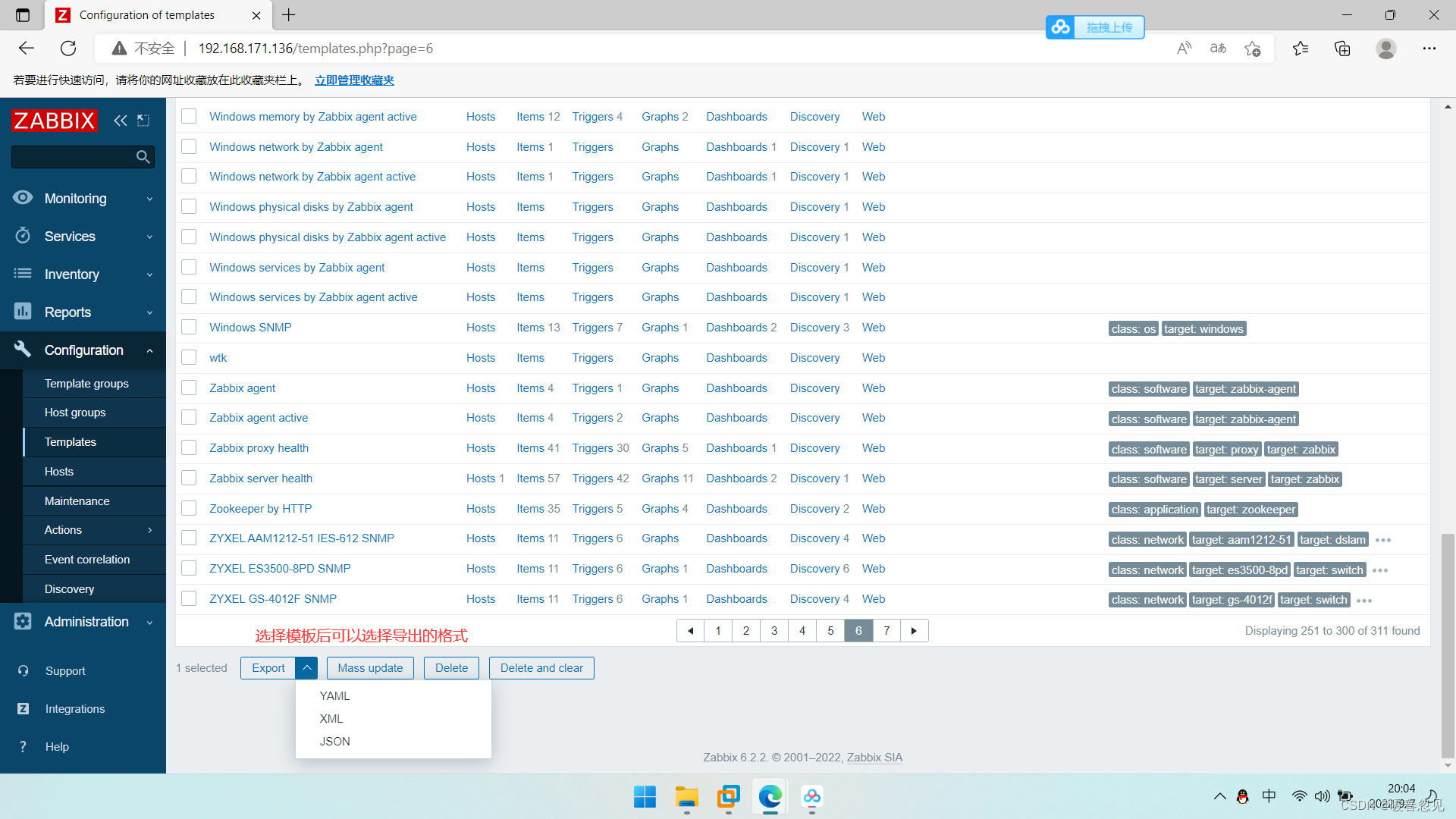Click the Wi-Fi tray icon
The height and width of the screenshot is (819, 1456).
click(x=1300, y=796)
